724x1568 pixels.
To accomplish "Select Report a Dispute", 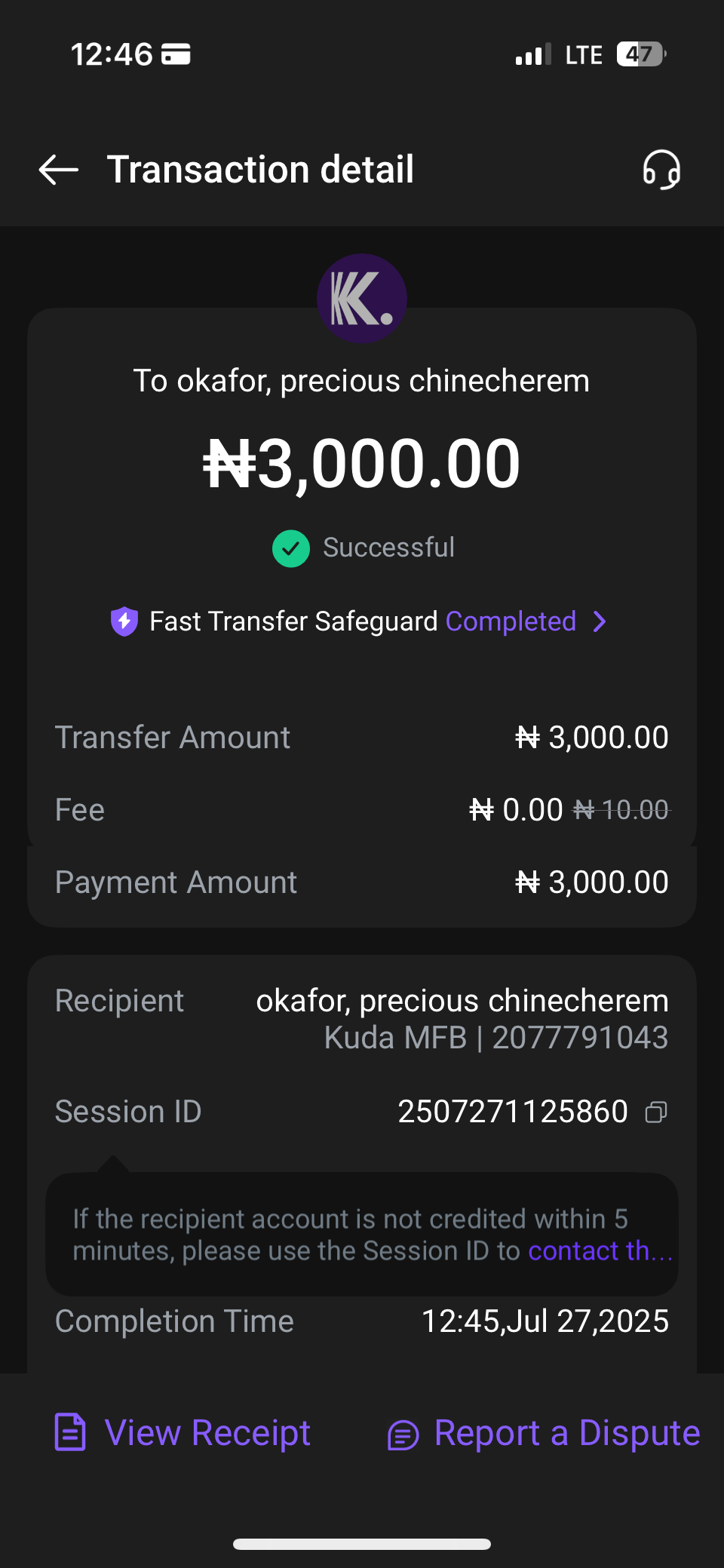I will (x=566, y=1432).
